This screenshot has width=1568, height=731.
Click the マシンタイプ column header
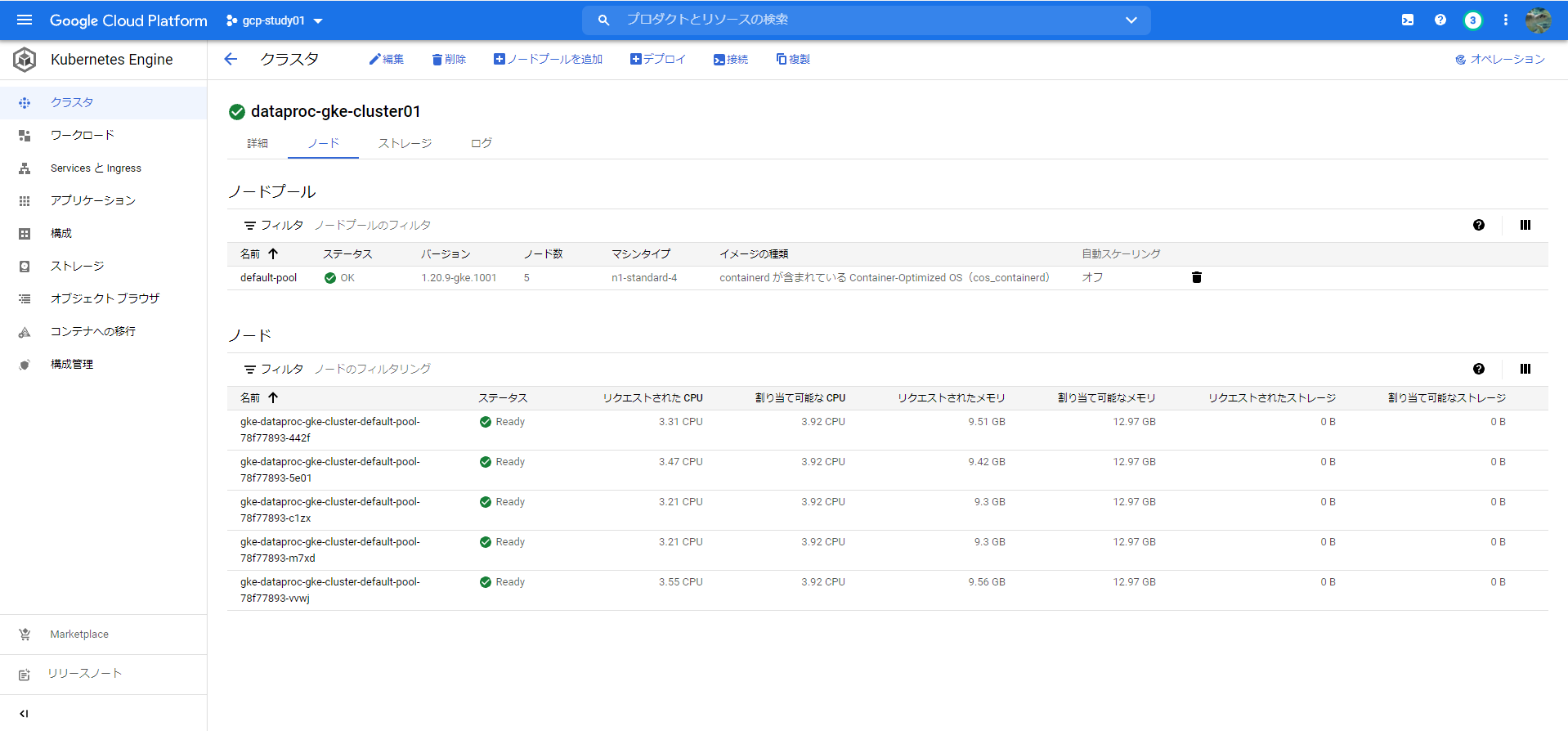pyautogui.click(x=641, y=254)
